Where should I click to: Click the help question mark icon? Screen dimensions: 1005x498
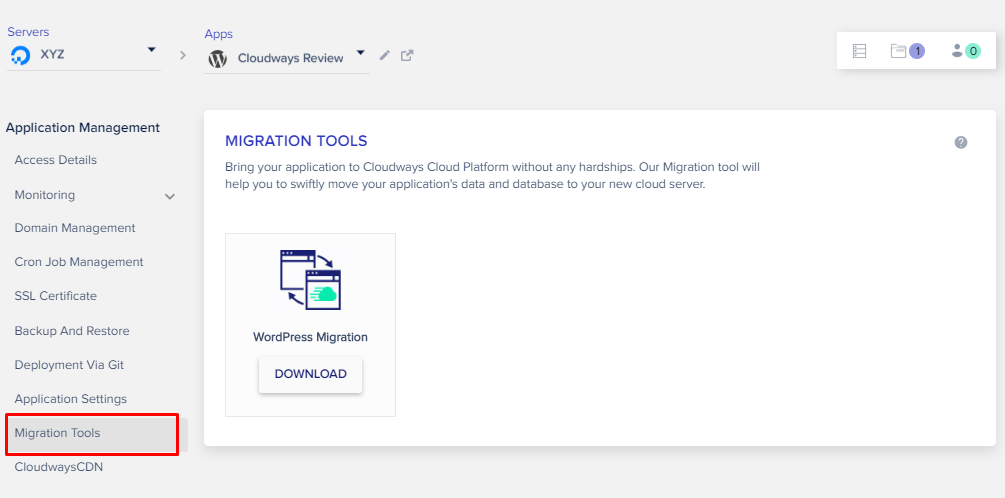tap(961, 142)
